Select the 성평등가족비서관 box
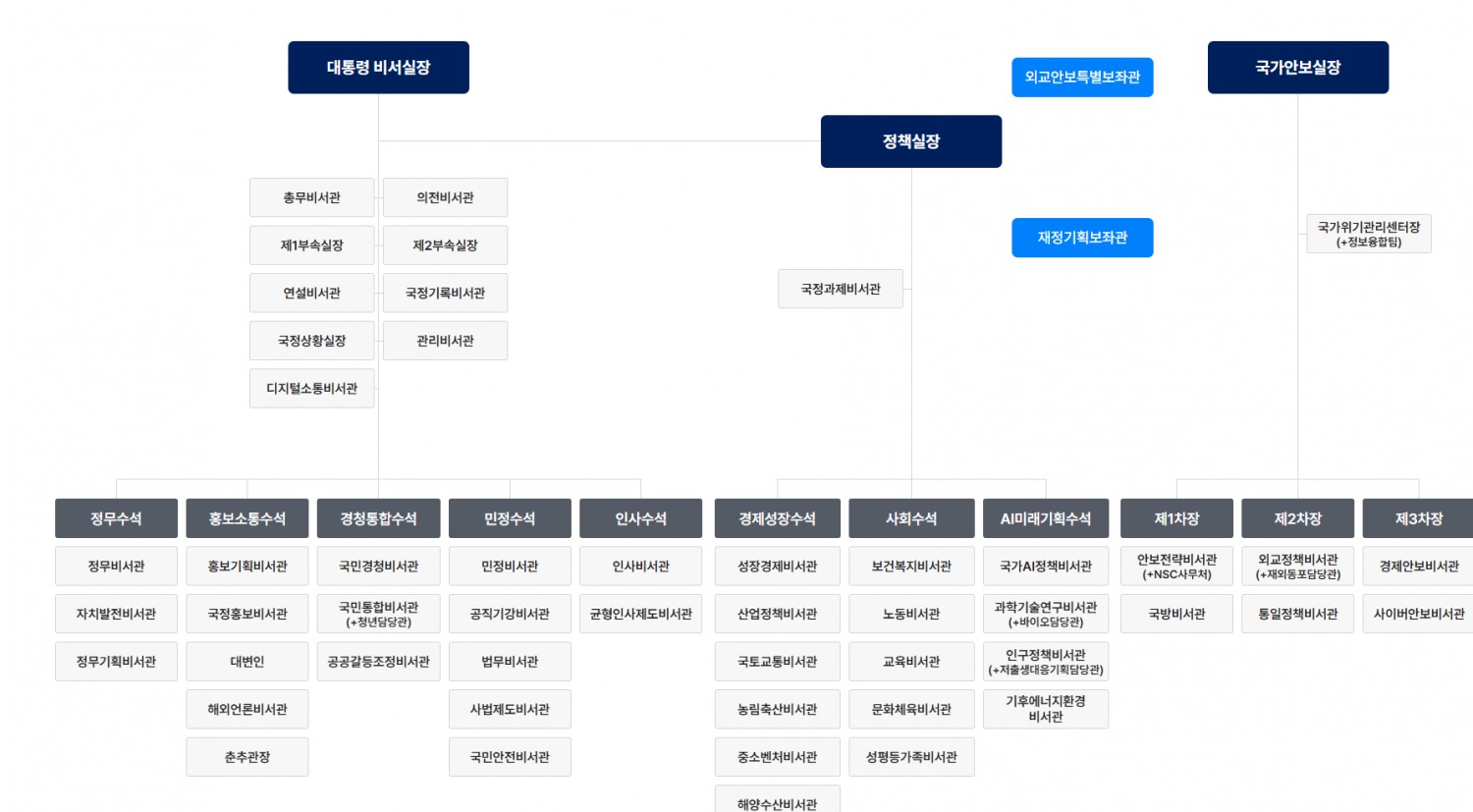Screen dimensions: 1473x812 [911, 756]
